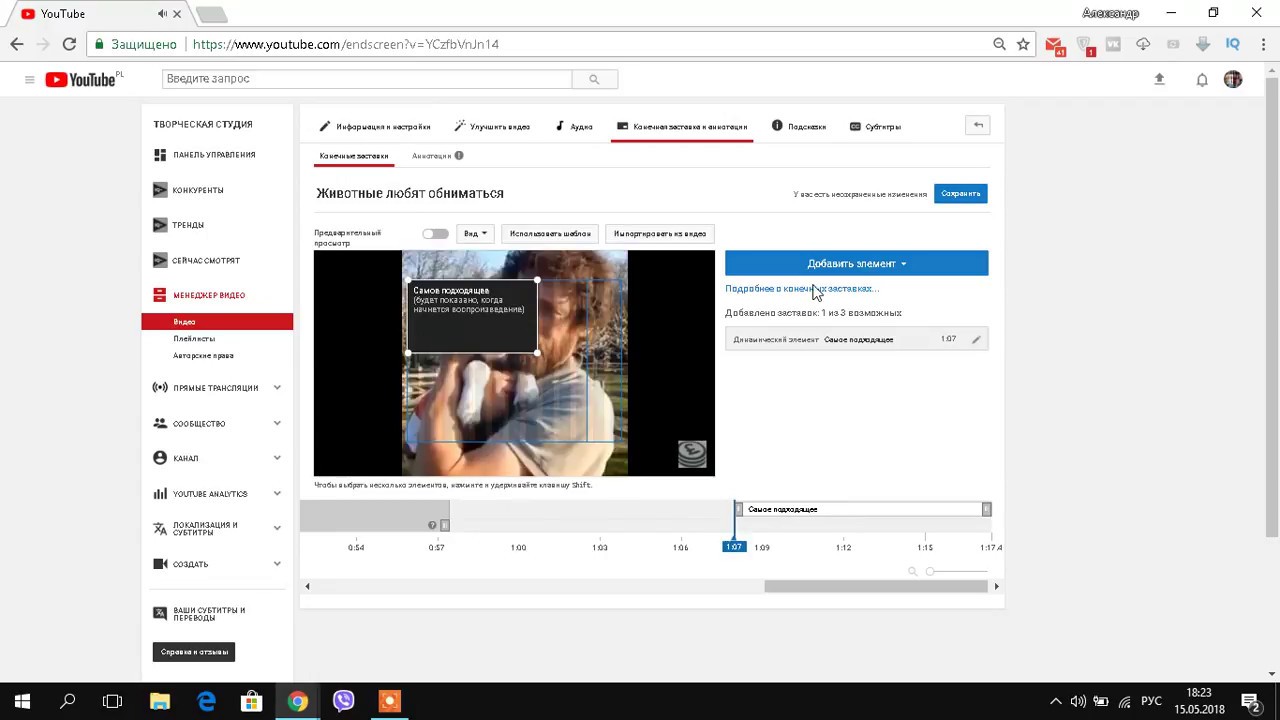Click the Самое подходящее timeline bar

[x=863, y=510]
